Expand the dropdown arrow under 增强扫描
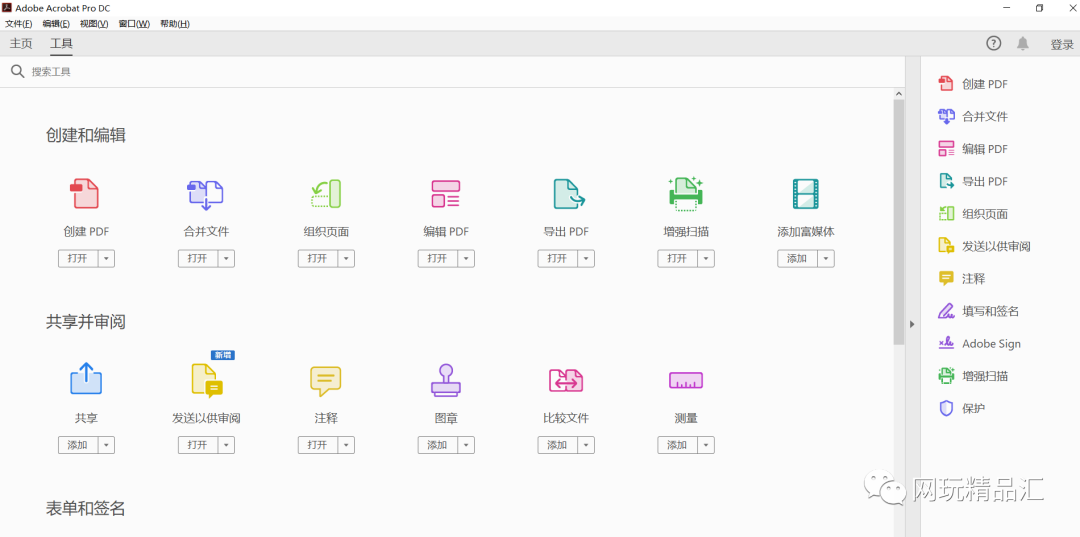 pyautogui.click(x=707, y=259)
